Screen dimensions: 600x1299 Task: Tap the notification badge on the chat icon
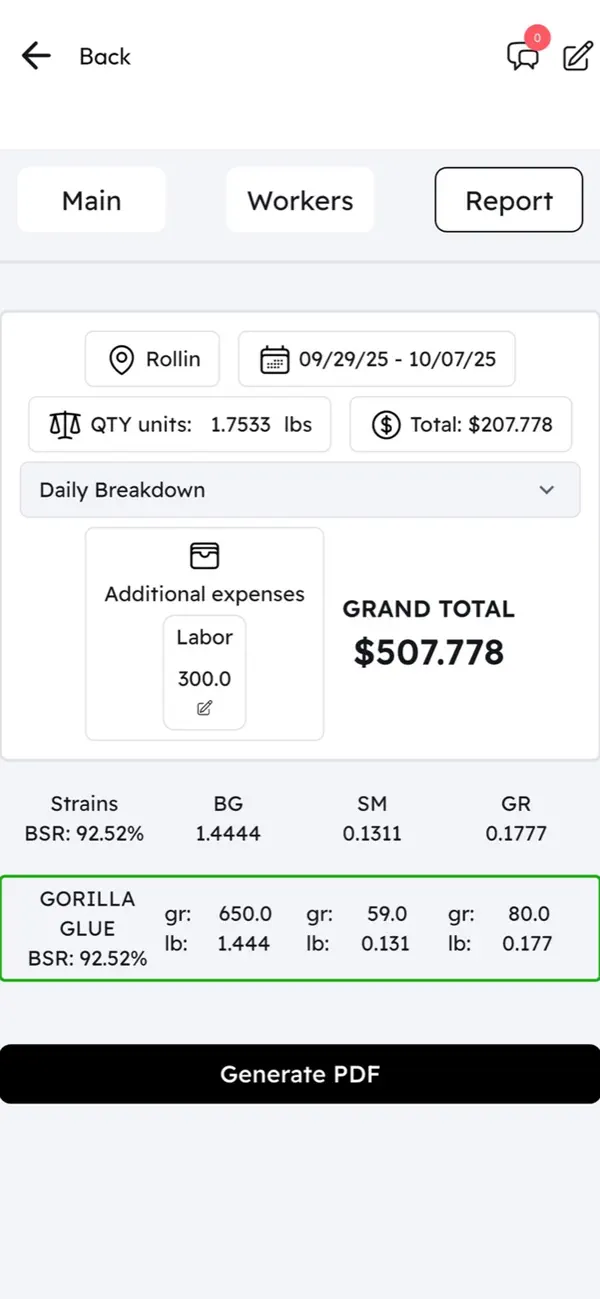click(x=537, y=38)
